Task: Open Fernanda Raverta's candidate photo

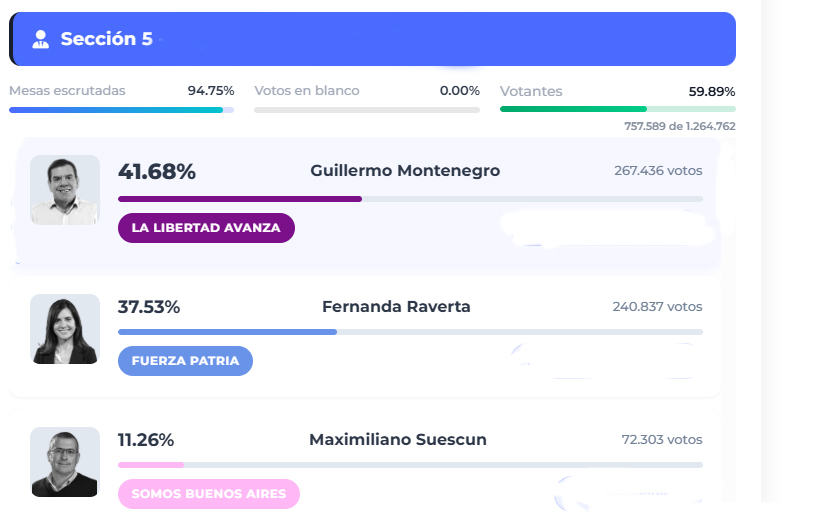Action: 65,329
